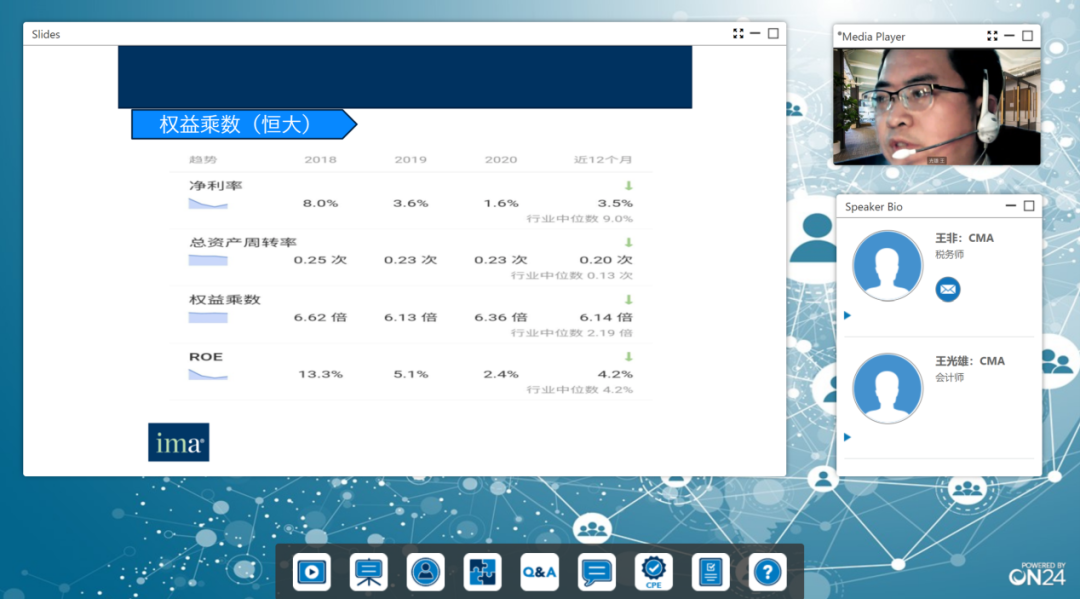Click the 王非 speaker avatar
This screenshot has width=1080, height=599.
[887, 265]
